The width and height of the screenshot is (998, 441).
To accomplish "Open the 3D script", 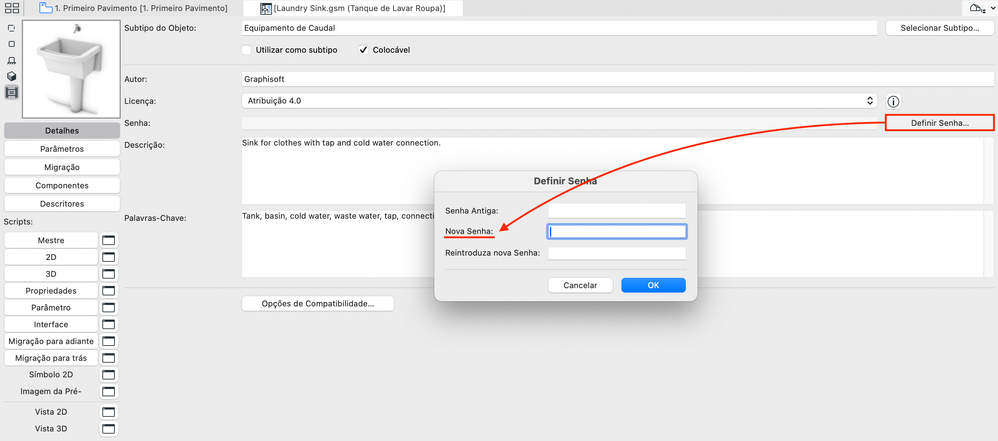I will pyautogui.click(x=51, y=274).
